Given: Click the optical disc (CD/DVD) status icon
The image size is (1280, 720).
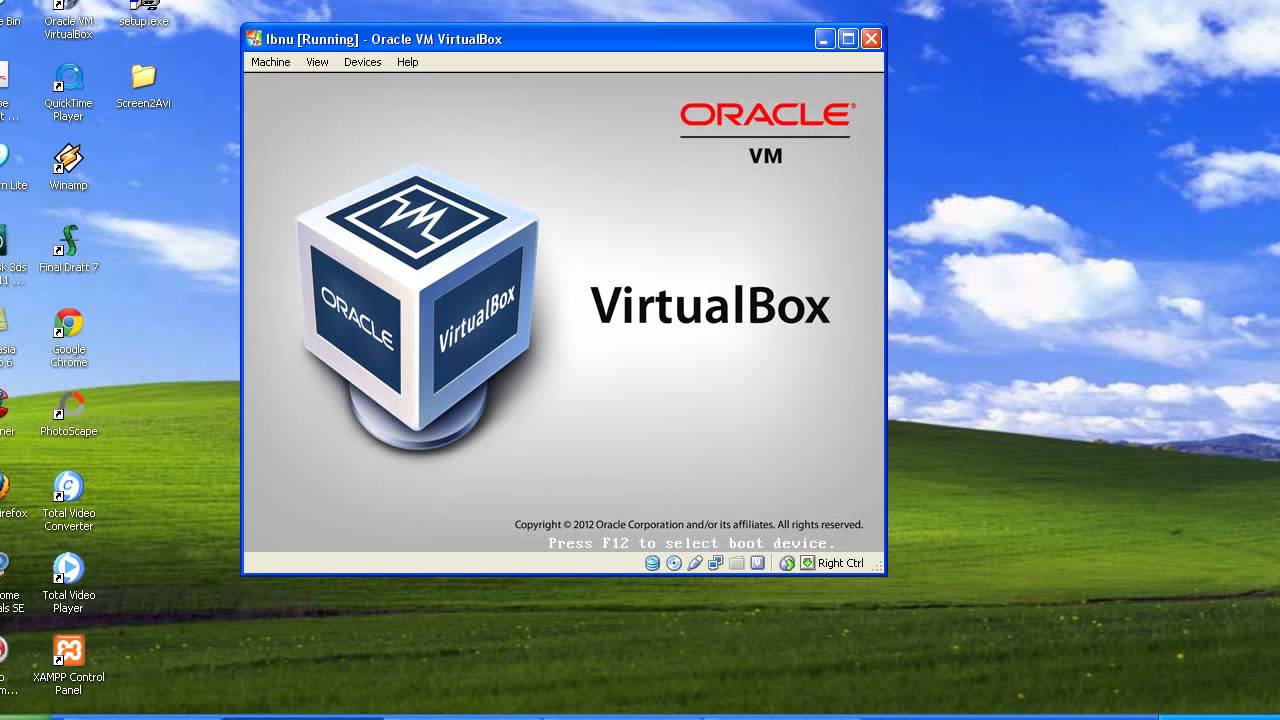Looking at the screenshot, I should tap(673, 563).
